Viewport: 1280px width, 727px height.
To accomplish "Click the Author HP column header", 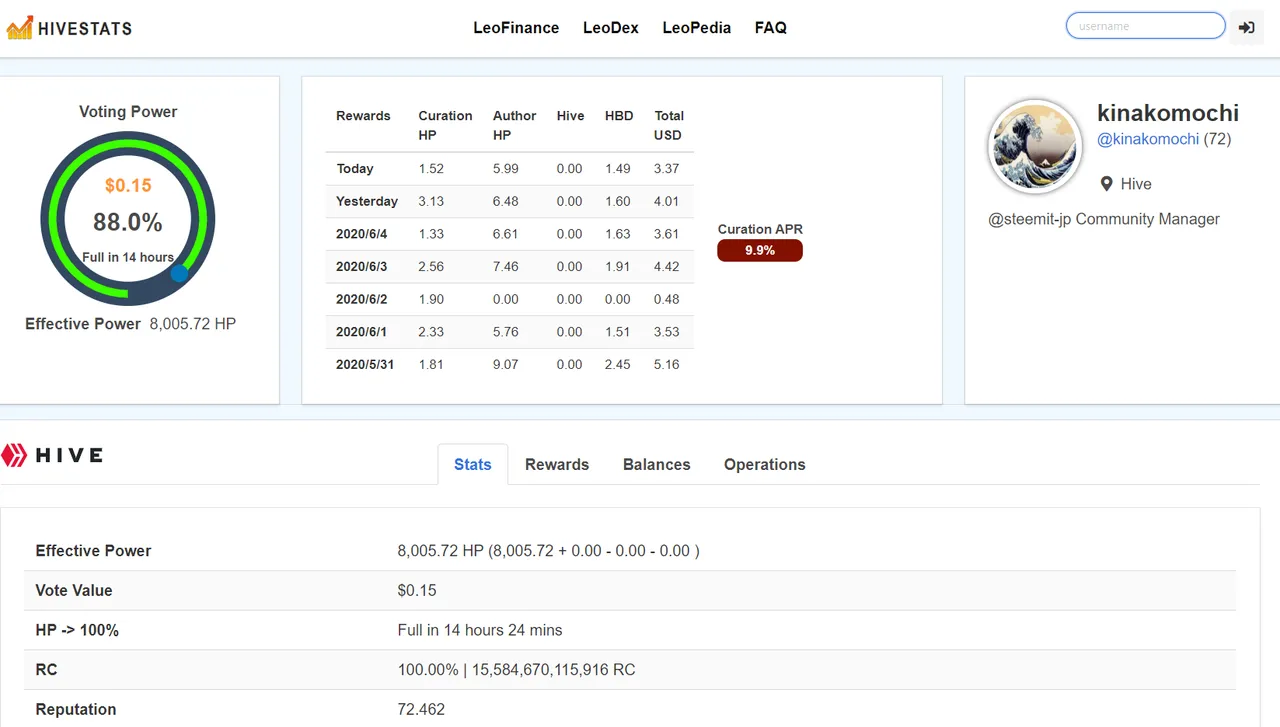I will [514, 125].
